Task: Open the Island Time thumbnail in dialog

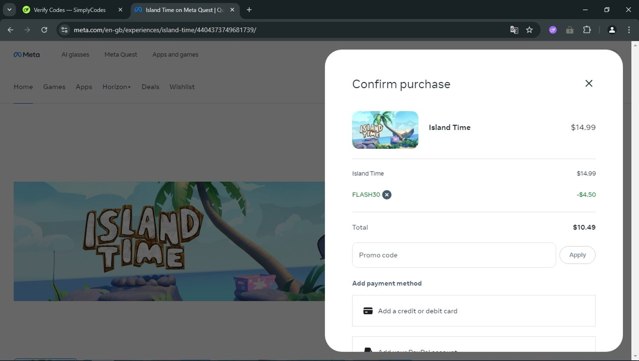Action: (385, 130)
